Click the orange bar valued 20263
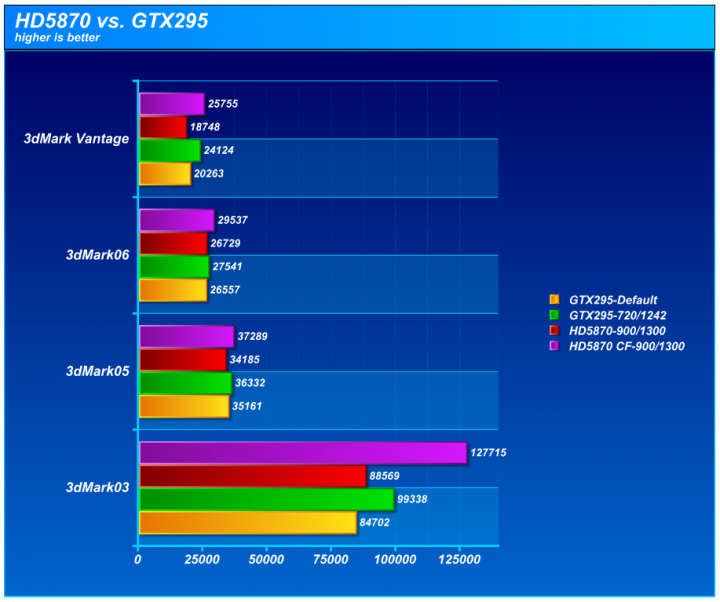 point(165,174)
